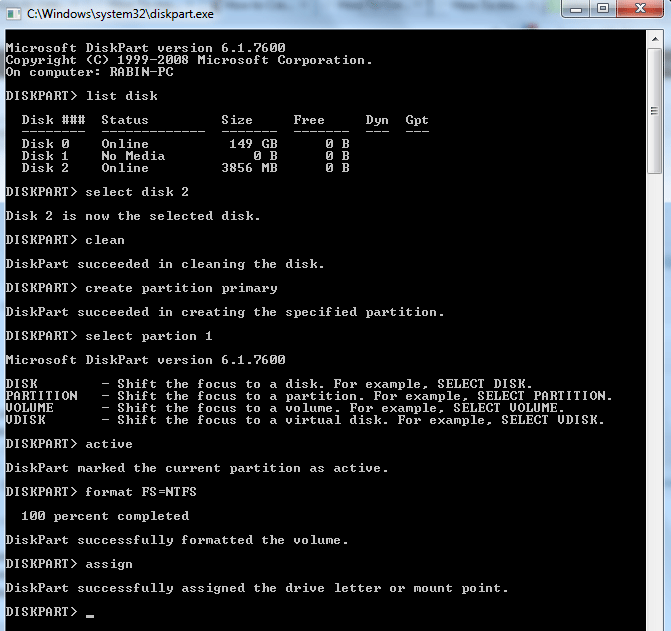The width and height of the screenshot is (671, 631).
Task: Click the vertical scrollbar thumb
Action: [x=655, y=111]
